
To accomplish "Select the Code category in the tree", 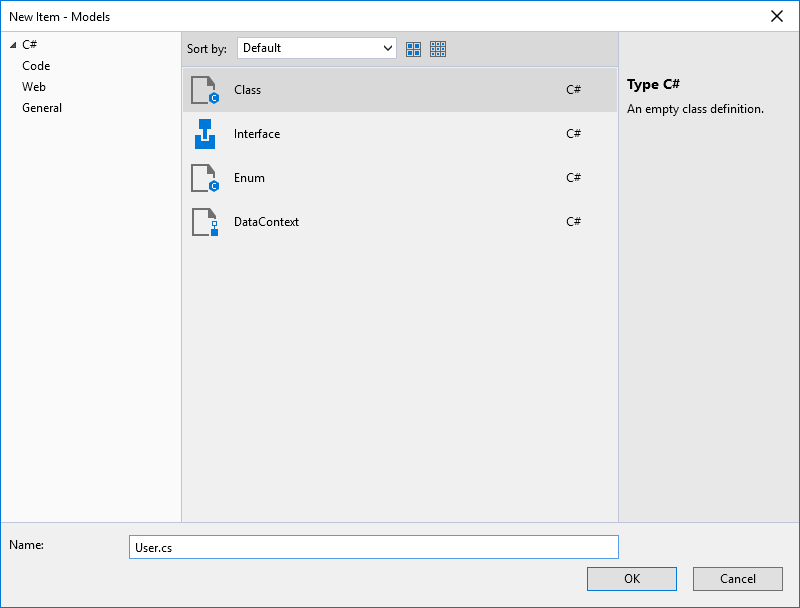I will tap(36, 66).
